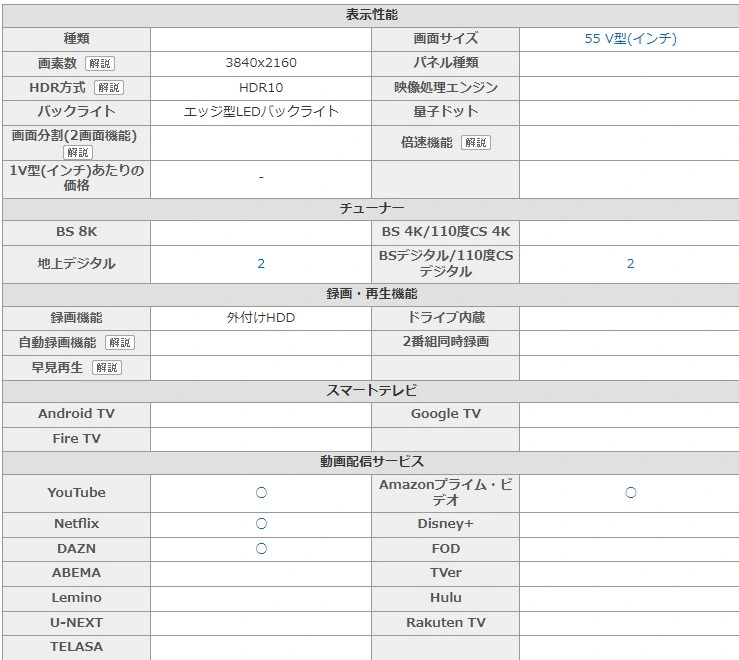
Task: Select the 外付けHDD recording value
Action: click(x=261, y=318)
